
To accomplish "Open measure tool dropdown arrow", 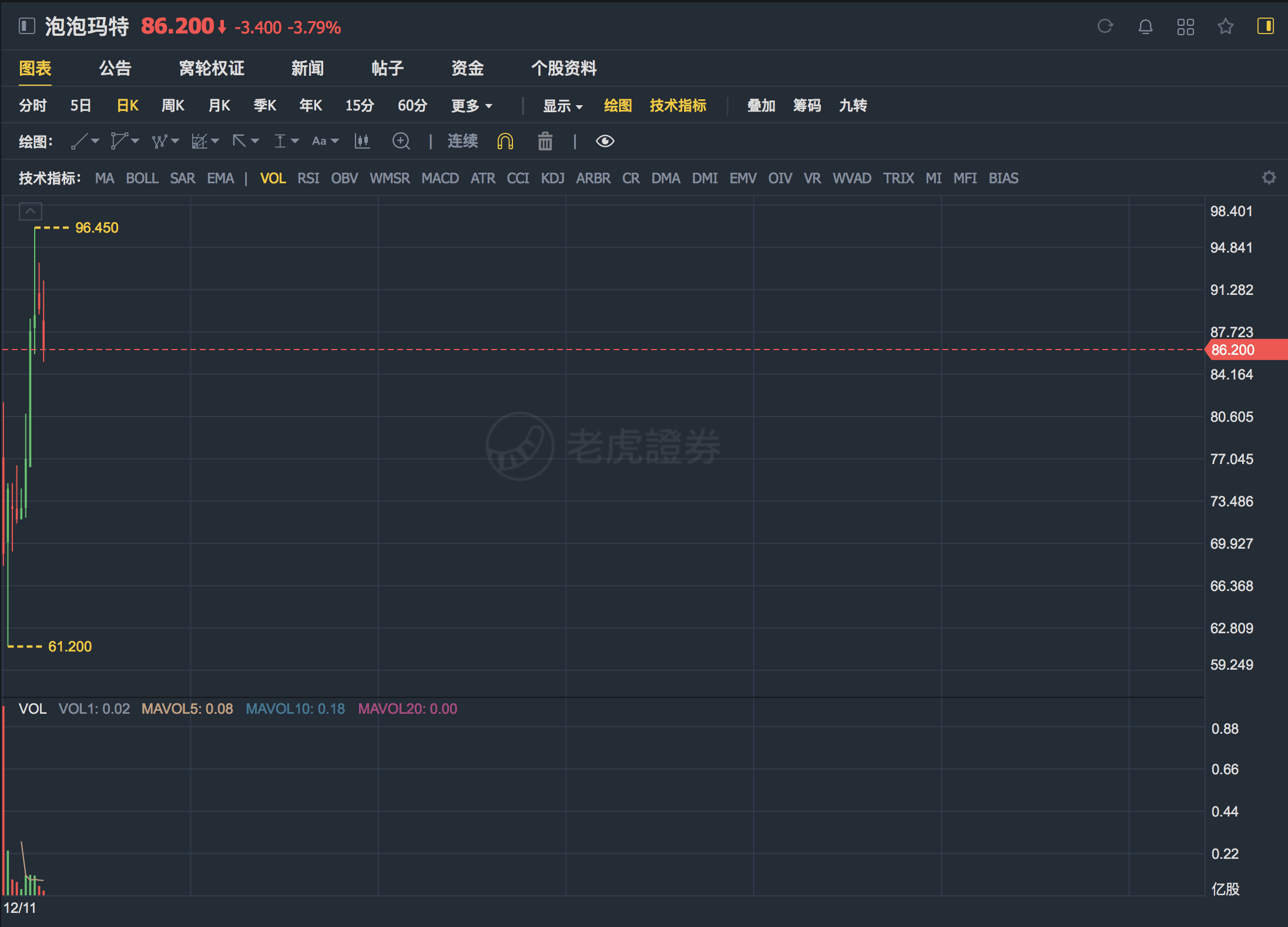I will [295, 141].
